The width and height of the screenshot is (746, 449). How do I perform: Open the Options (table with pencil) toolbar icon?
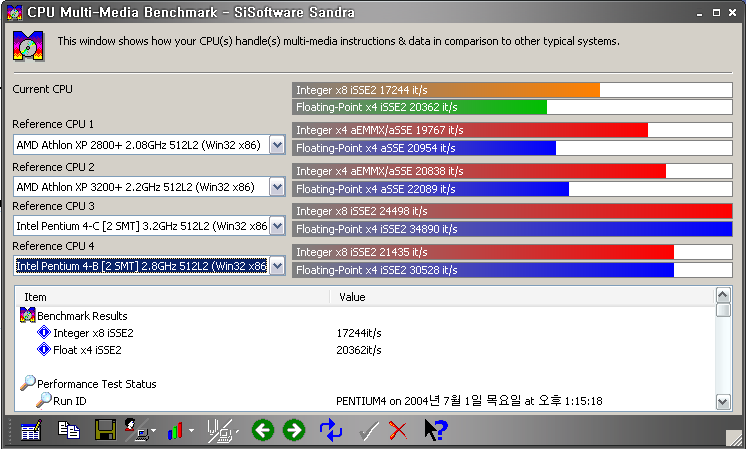pyautogui.click(x=31, y=430)
